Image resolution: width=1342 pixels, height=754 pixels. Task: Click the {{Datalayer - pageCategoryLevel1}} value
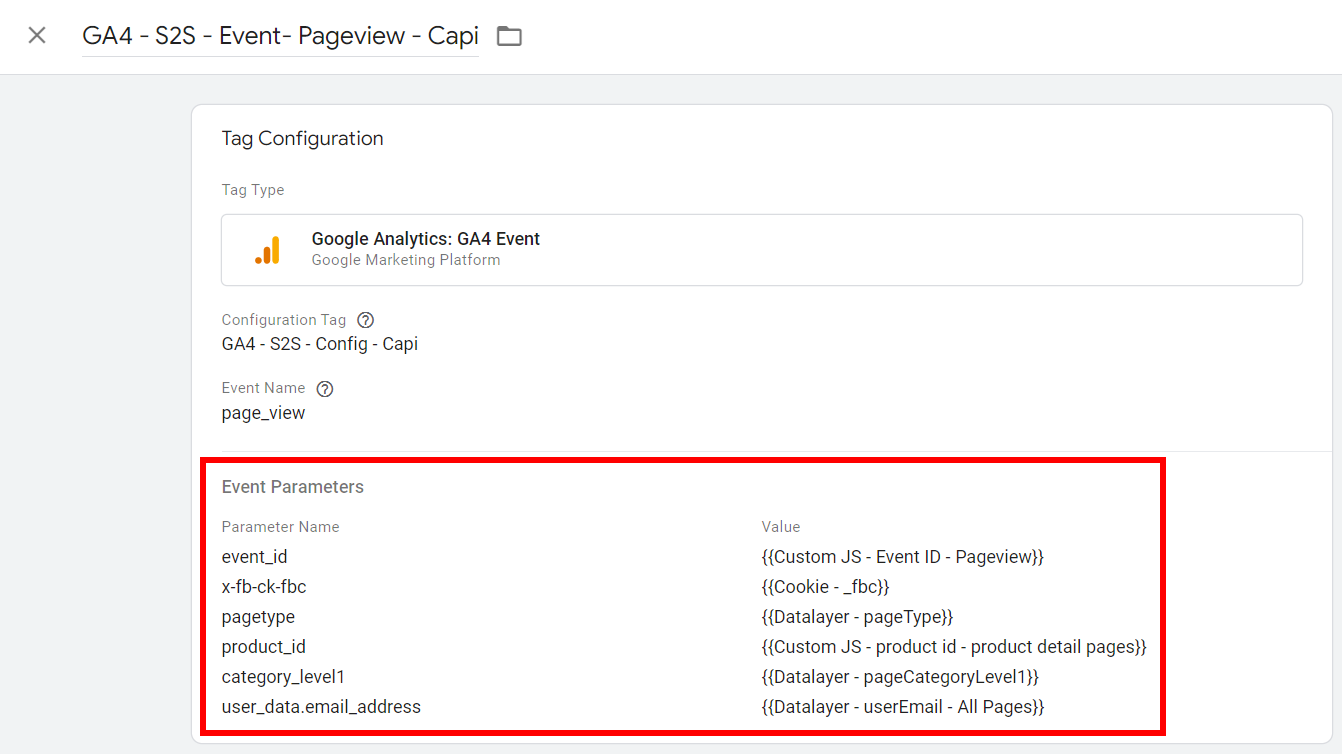point(901,677)
